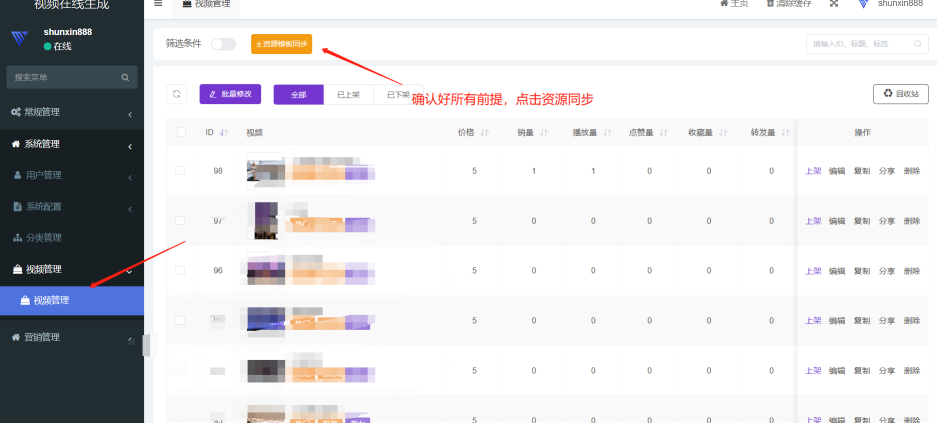Viewport: 937px width, 423px height.
Task: Click 分享 for row ID 96
Action: pyautogui.click(x=887, y=271)
